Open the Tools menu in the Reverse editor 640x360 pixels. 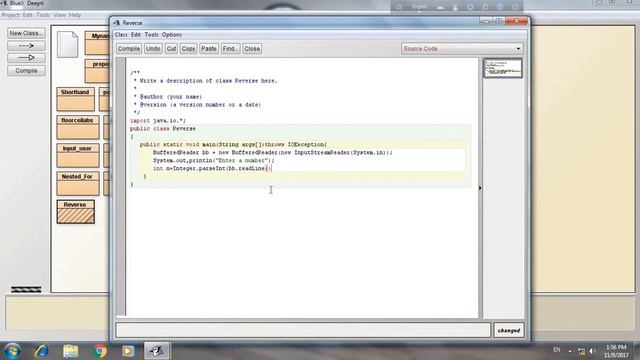click(151, 35)
